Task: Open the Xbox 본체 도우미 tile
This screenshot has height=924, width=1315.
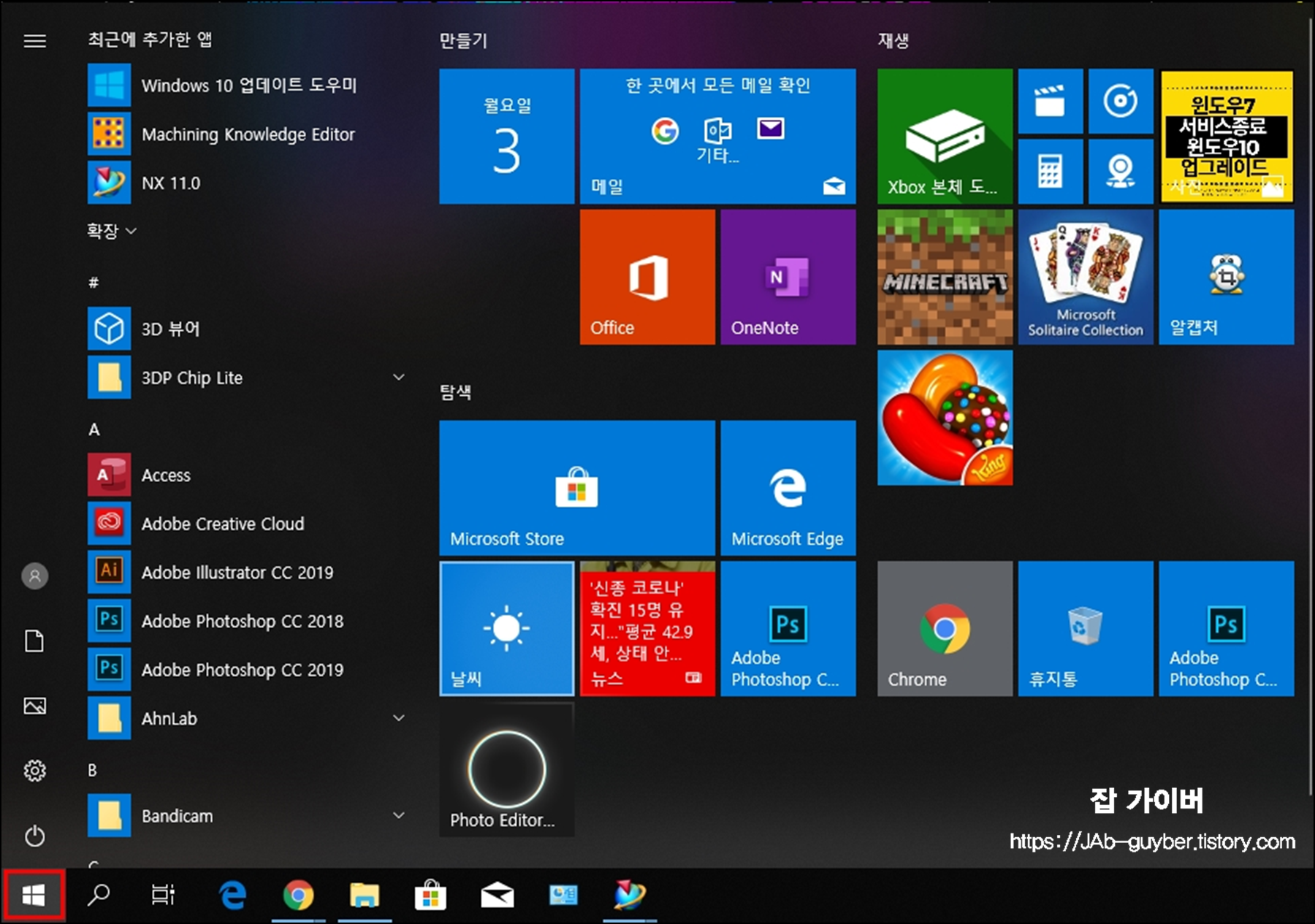Action: pos(945,137)
